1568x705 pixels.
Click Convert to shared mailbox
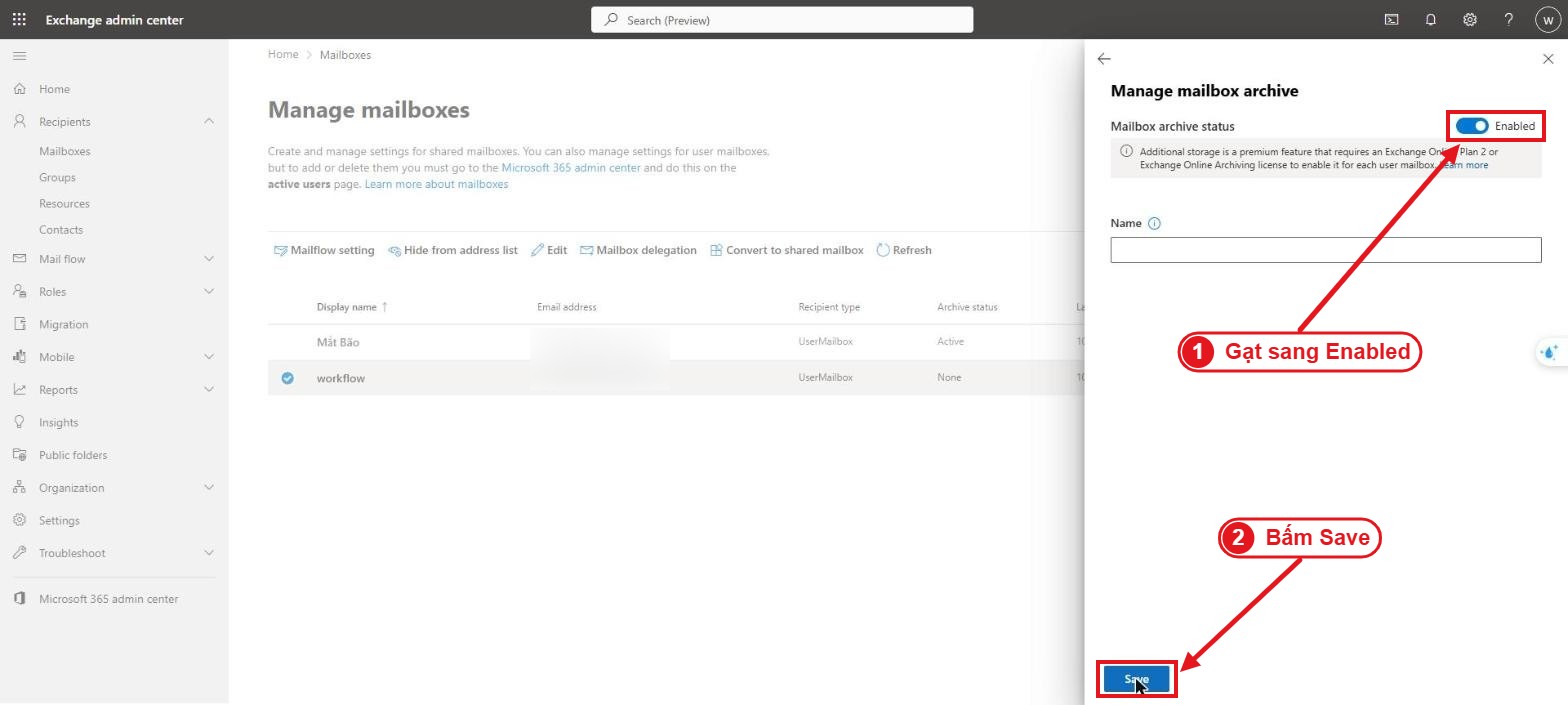tap(786, 250)
